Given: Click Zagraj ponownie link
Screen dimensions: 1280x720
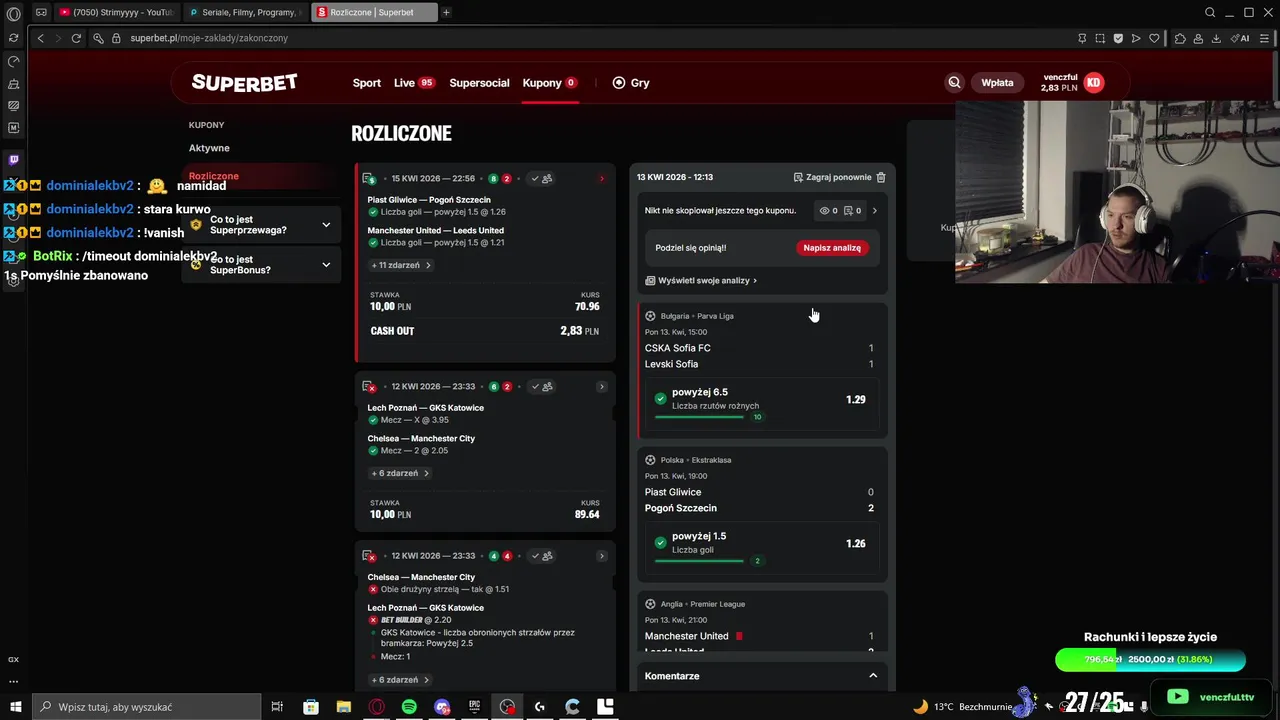Looking at the screenshot, I should pos(832,177).
